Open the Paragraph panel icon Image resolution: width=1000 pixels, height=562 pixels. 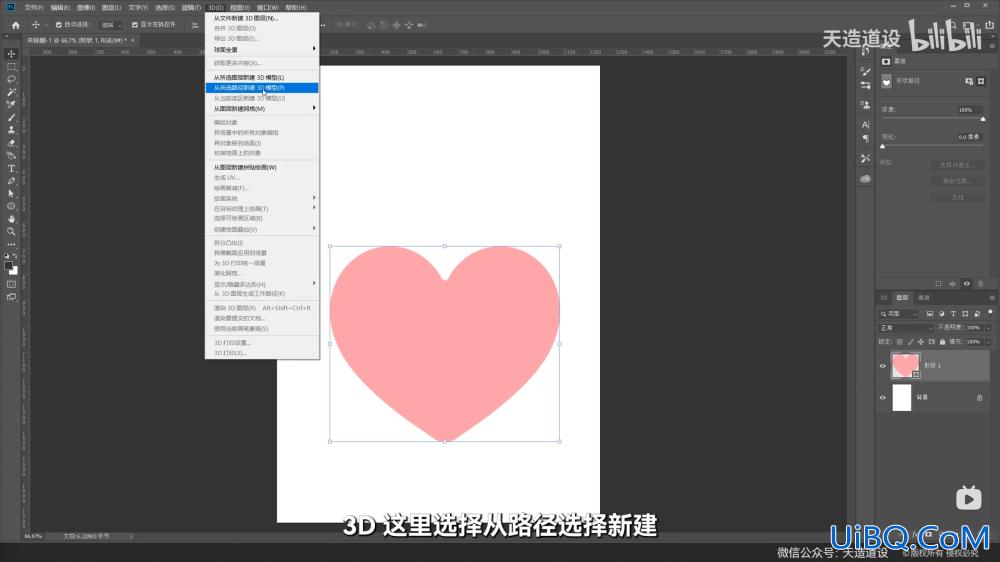tap(865, 138)
